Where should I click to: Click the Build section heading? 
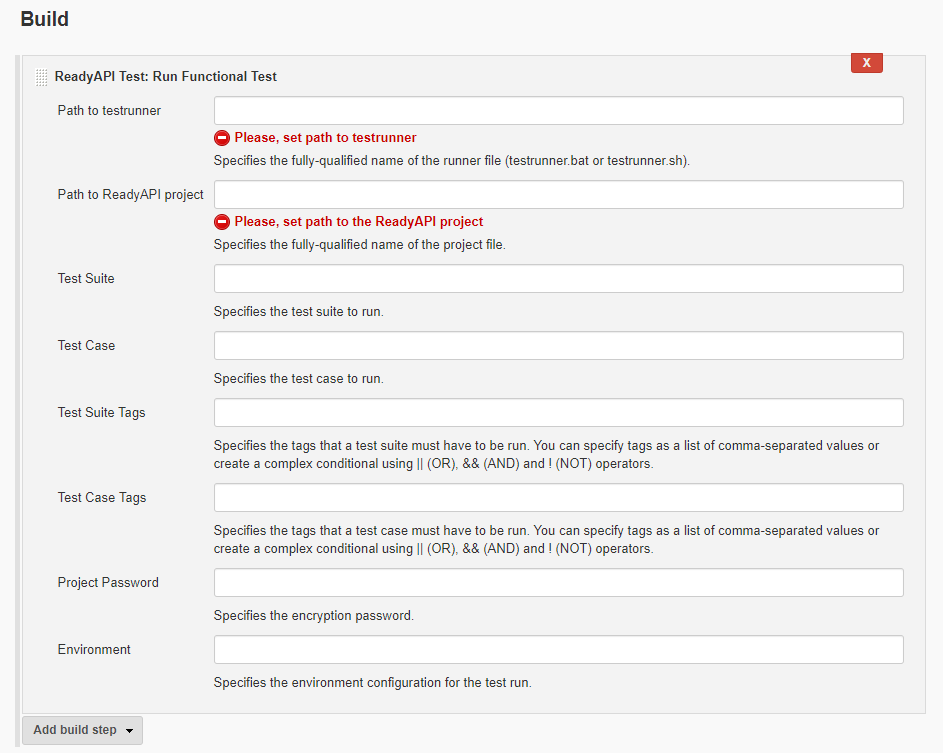[x=44, y=19]
